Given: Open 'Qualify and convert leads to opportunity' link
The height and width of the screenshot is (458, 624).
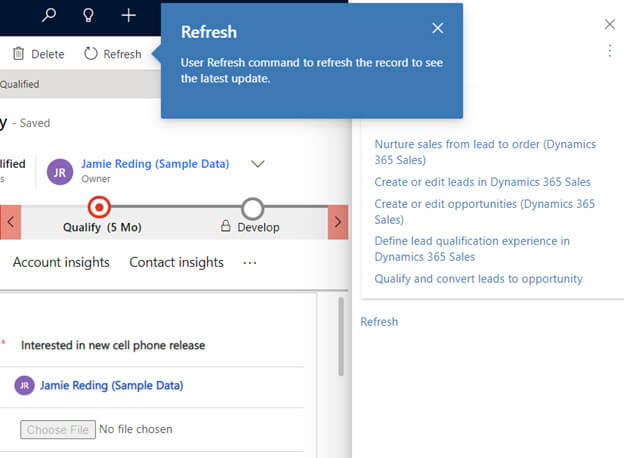Looking at the screenshot, I should click(x=478, y=279).
